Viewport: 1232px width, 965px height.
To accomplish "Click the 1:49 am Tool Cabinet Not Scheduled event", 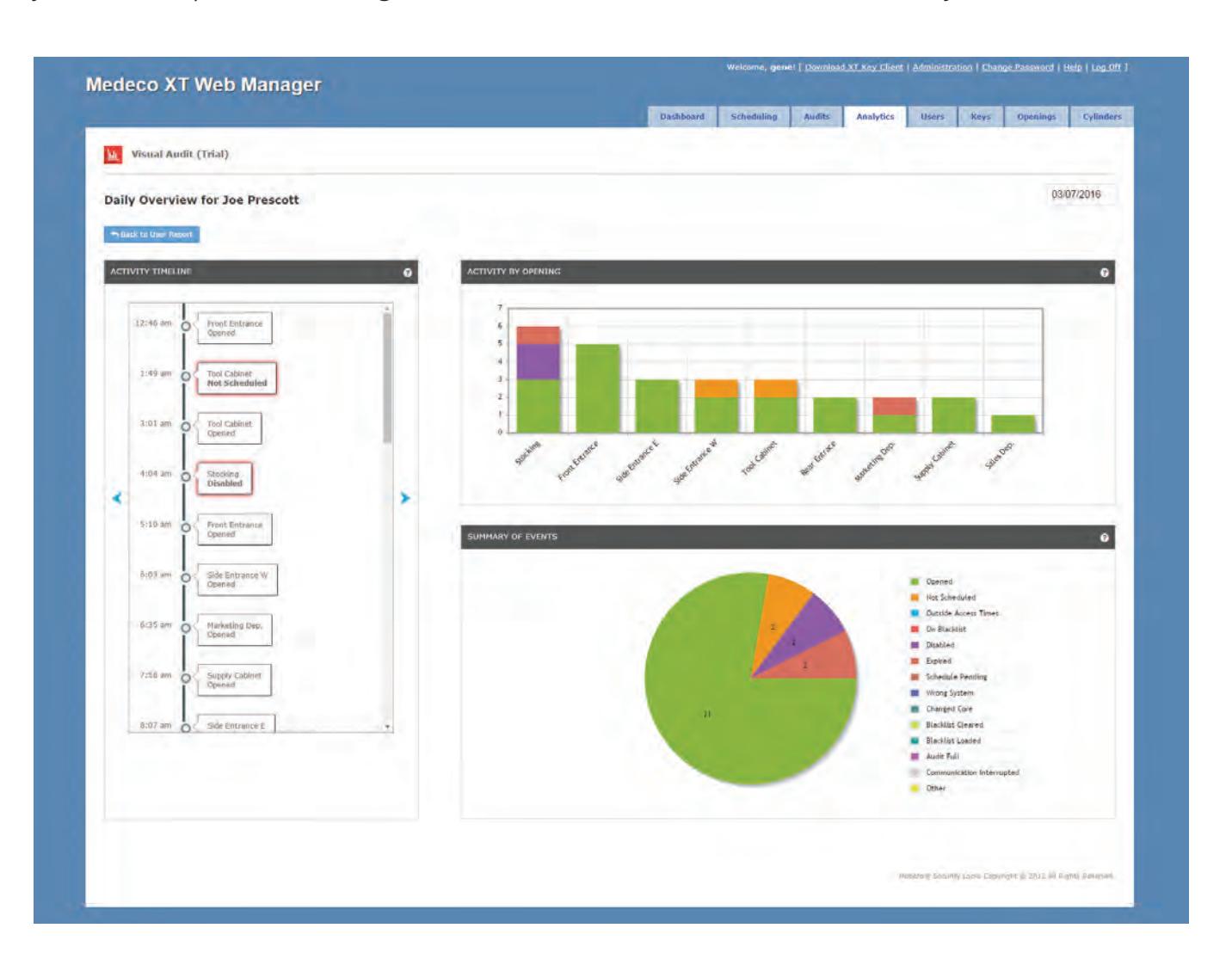I will (237, 378).
